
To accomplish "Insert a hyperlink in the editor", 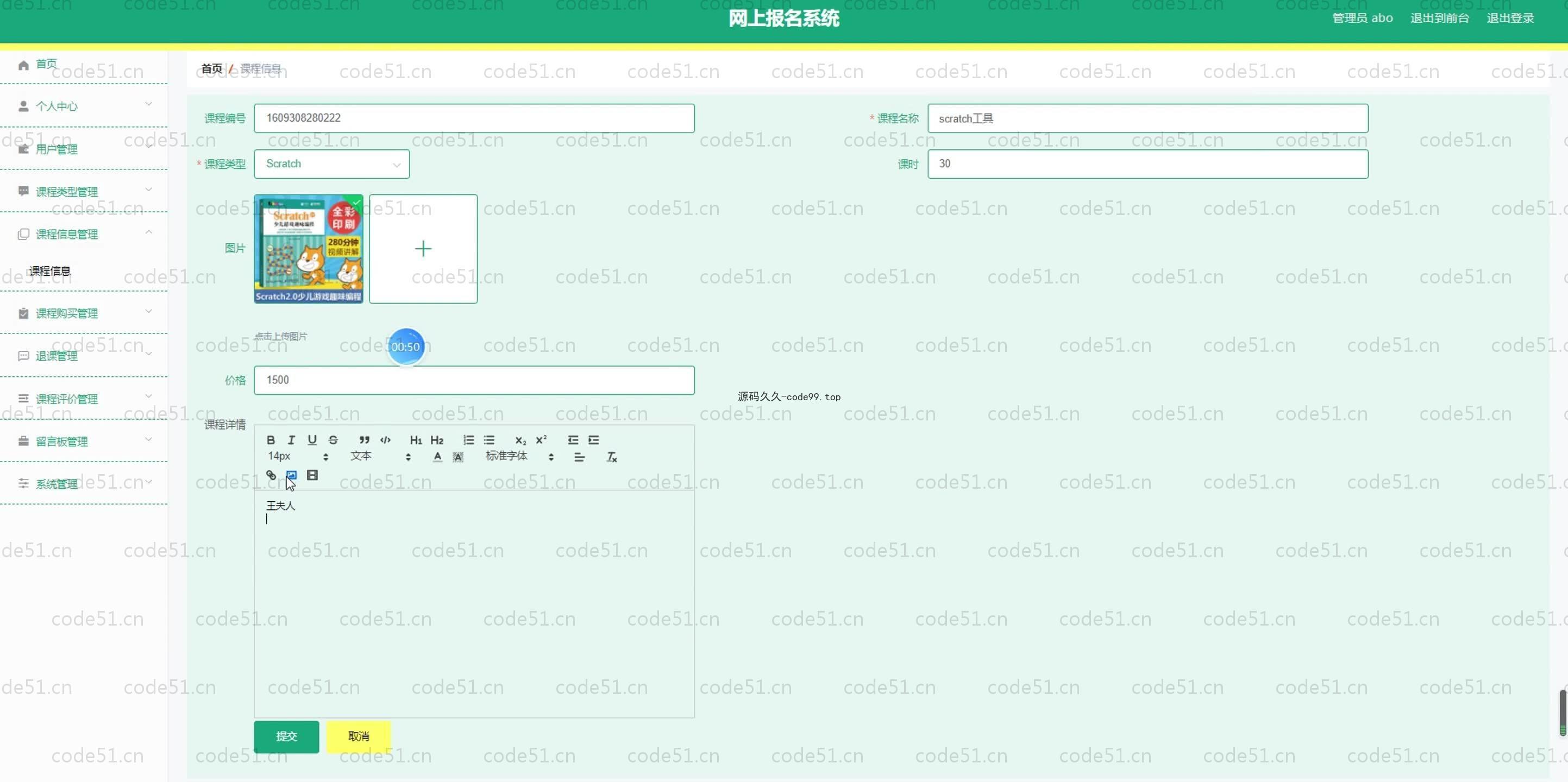I will point(271,475).
